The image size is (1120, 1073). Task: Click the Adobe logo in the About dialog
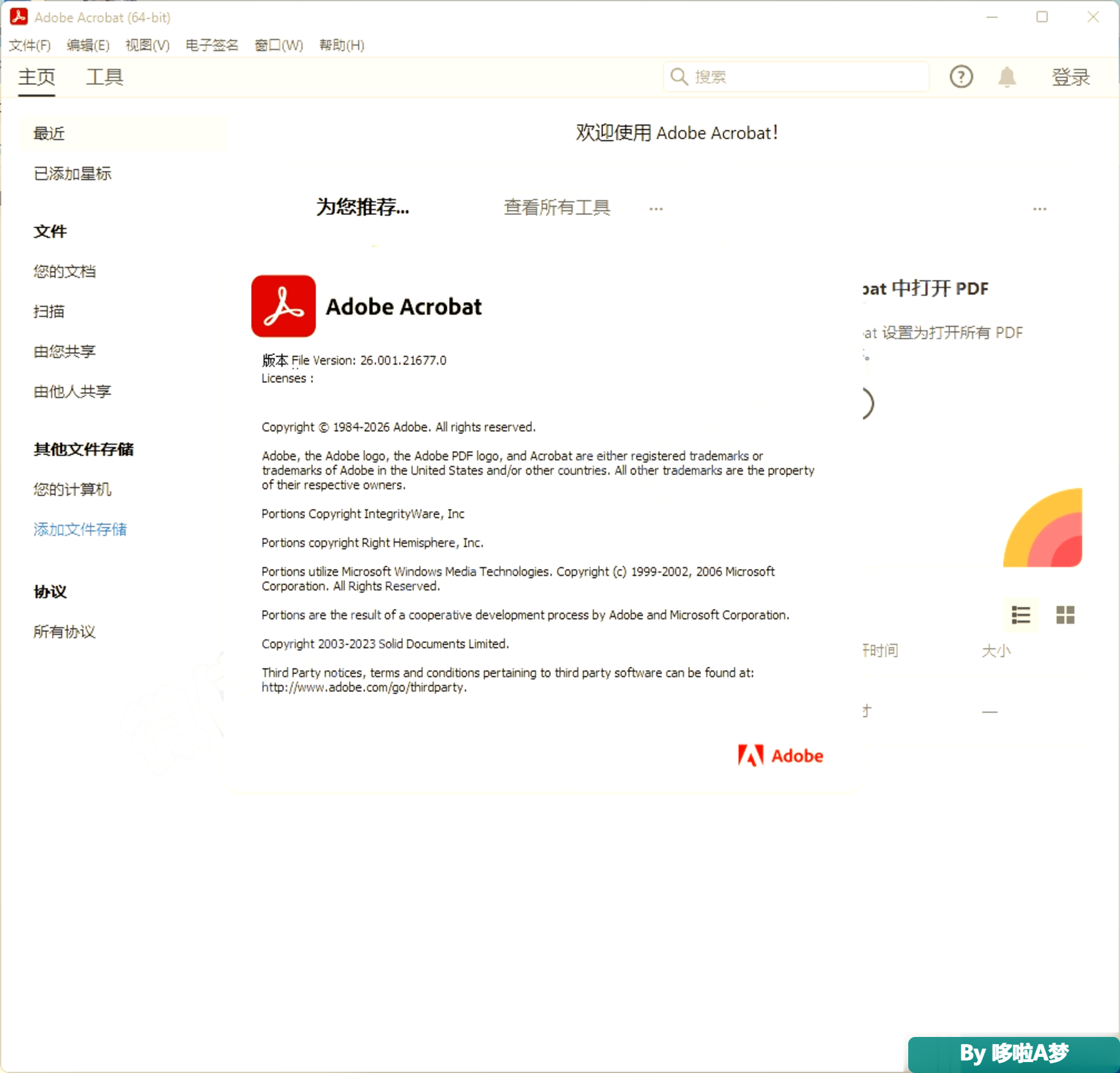[x=781, y=755]
